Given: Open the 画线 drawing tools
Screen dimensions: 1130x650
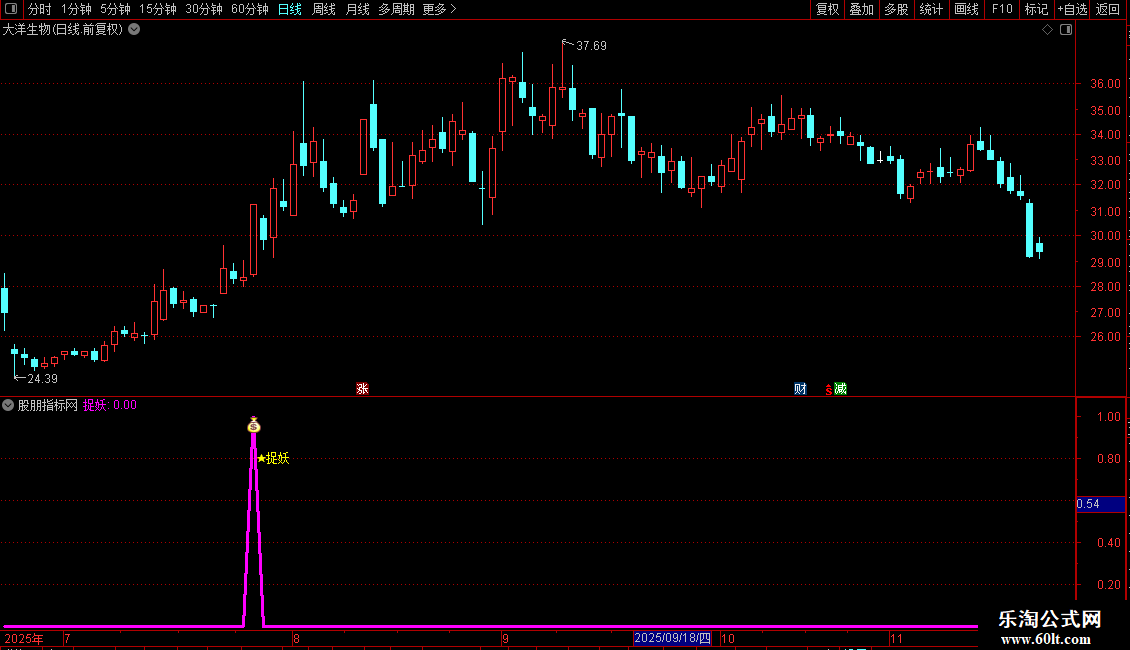Looking at the screenshot, I should [x=966, y=9].
